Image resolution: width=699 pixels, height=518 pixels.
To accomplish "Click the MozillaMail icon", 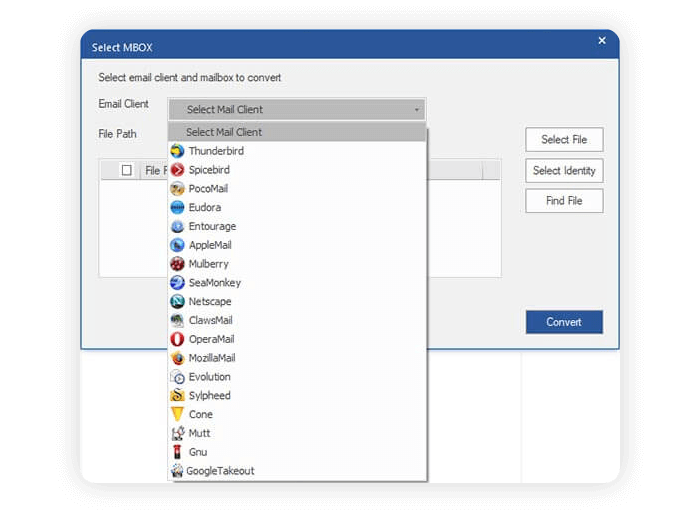I will pyautogui.click(x=177, y=358).
